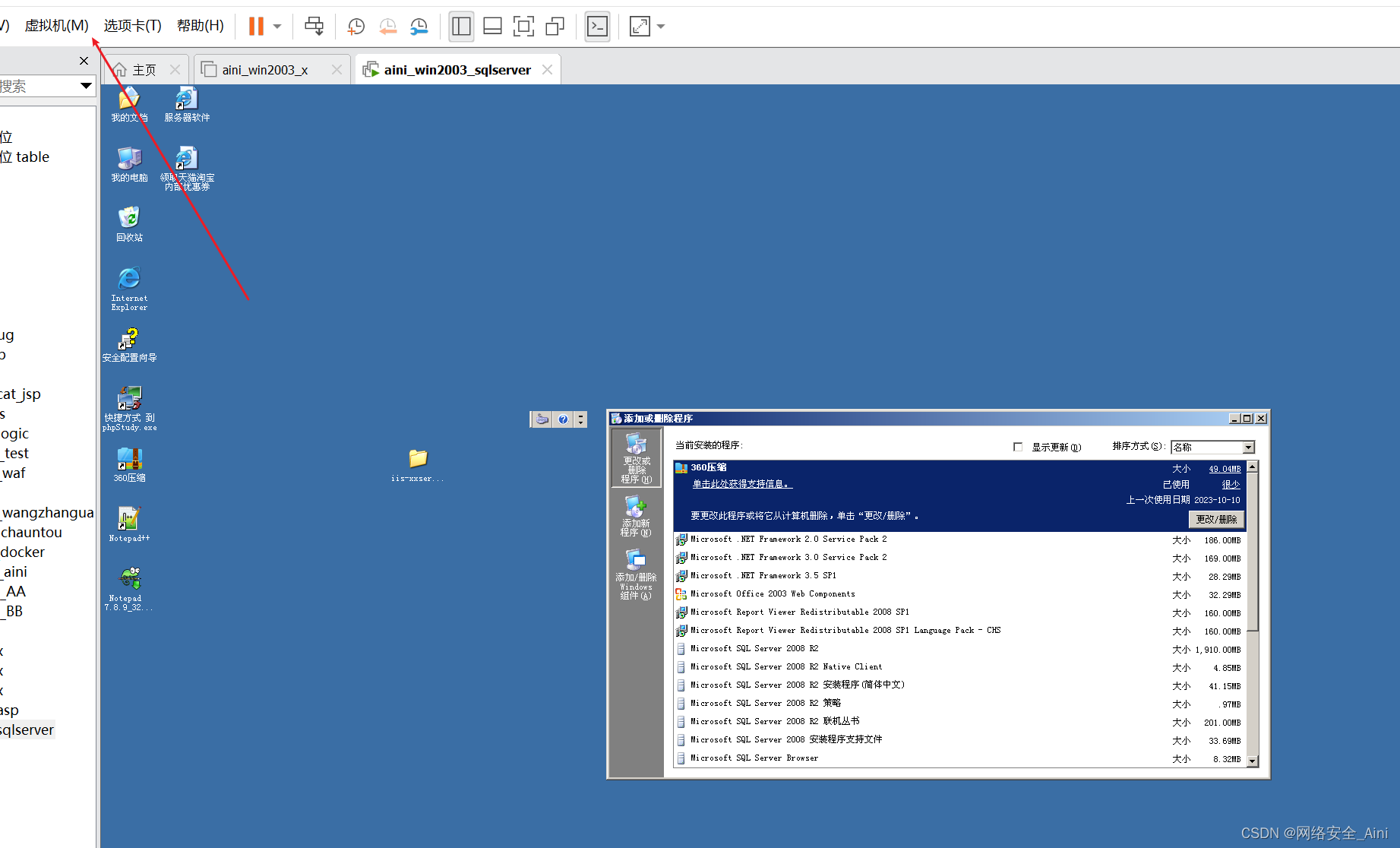The width and height of the screenshot is (1400, 848).
Task: Click the language bar help icon
Action: coord(563,419)
